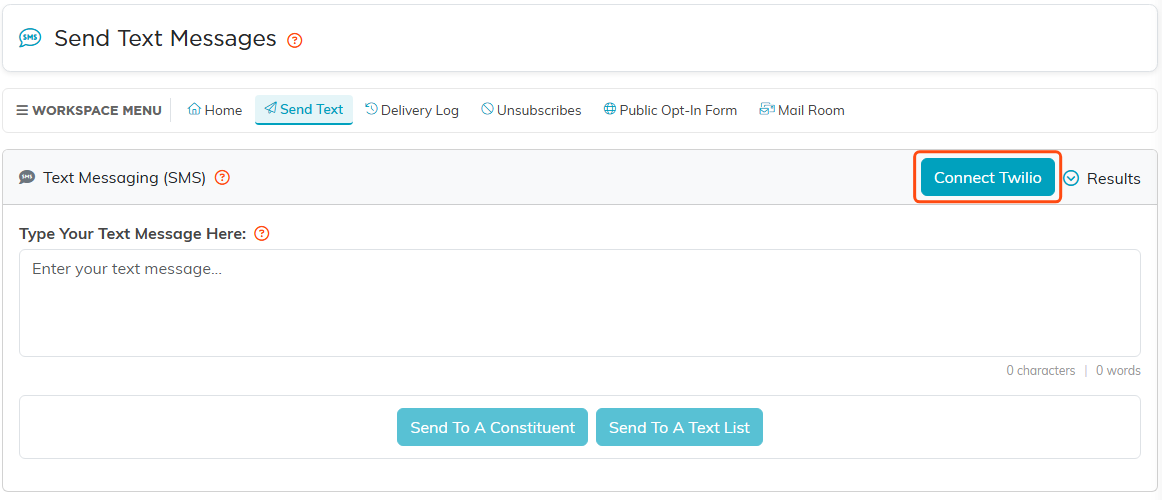This screenshot has height=500, width=1162.
Task: Click the globe icon for Public Opt-In Form
Action: pyautogui.click(x=610, y=110)
